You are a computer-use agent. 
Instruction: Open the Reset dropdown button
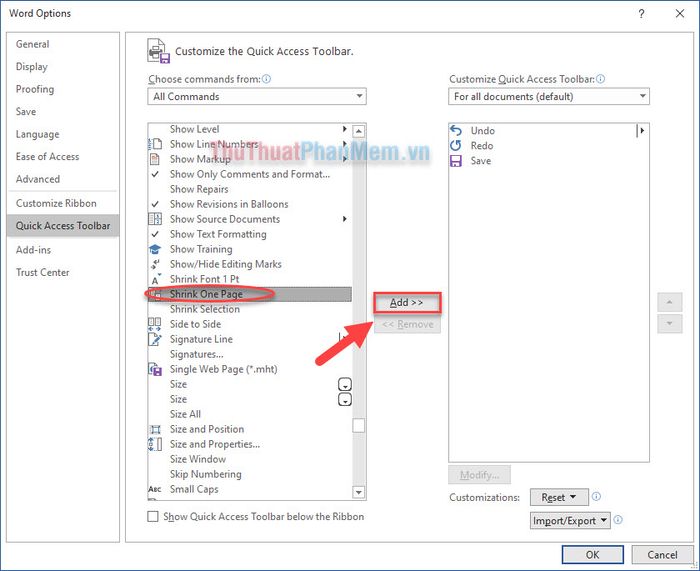tap(559, 497)
